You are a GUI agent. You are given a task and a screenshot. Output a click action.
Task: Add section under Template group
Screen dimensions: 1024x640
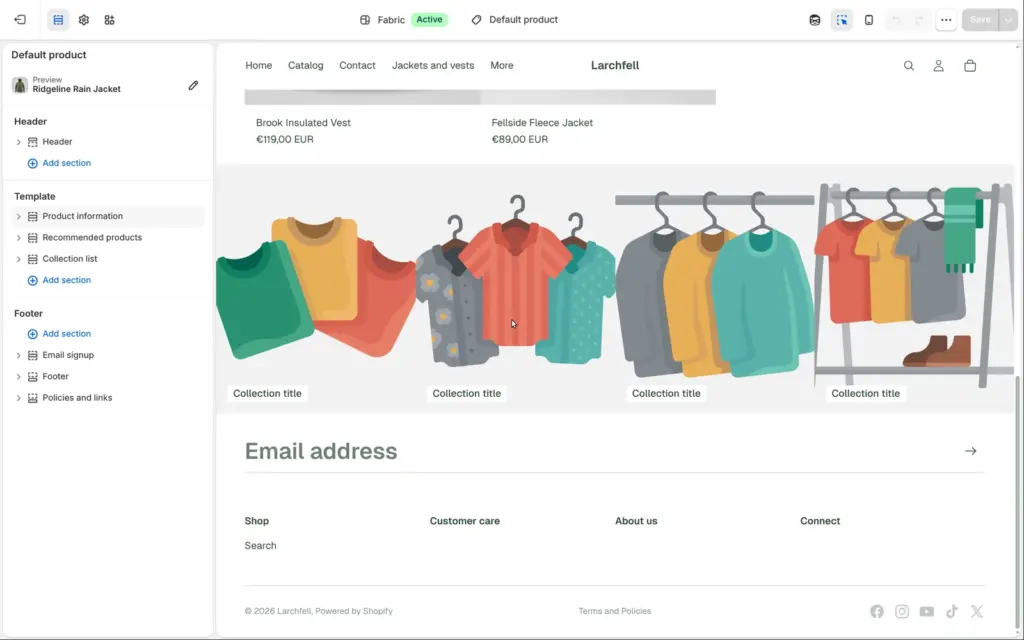coord(59,280)
